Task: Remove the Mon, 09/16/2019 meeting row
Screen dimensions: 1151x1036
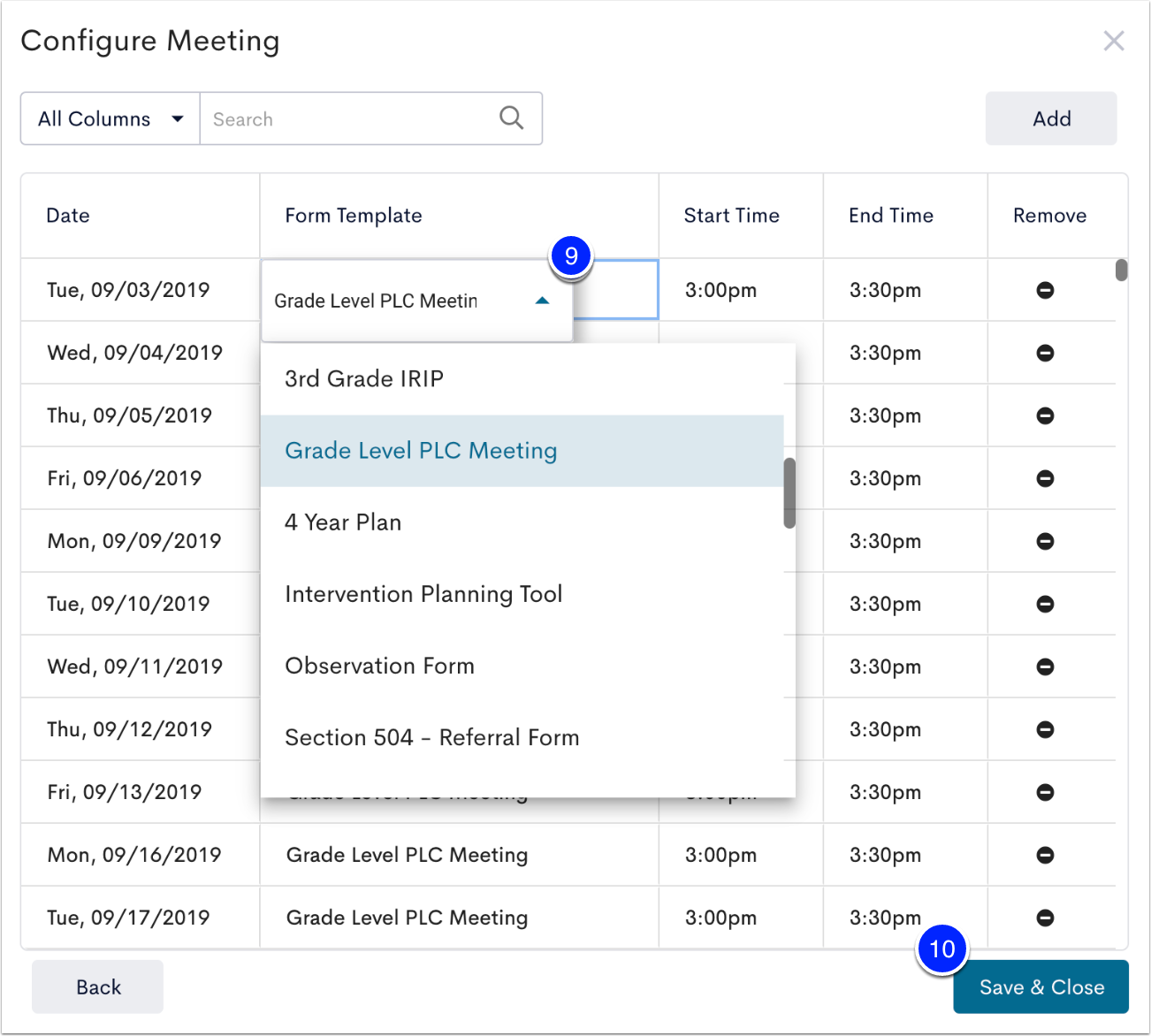Action: (x=1045, y=855)
